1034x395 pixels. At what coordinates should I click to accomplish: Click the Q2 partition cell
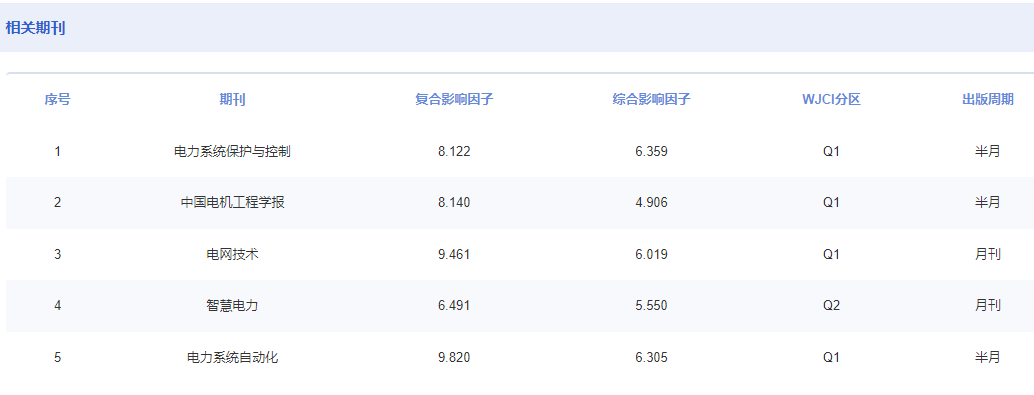(832, 306)
